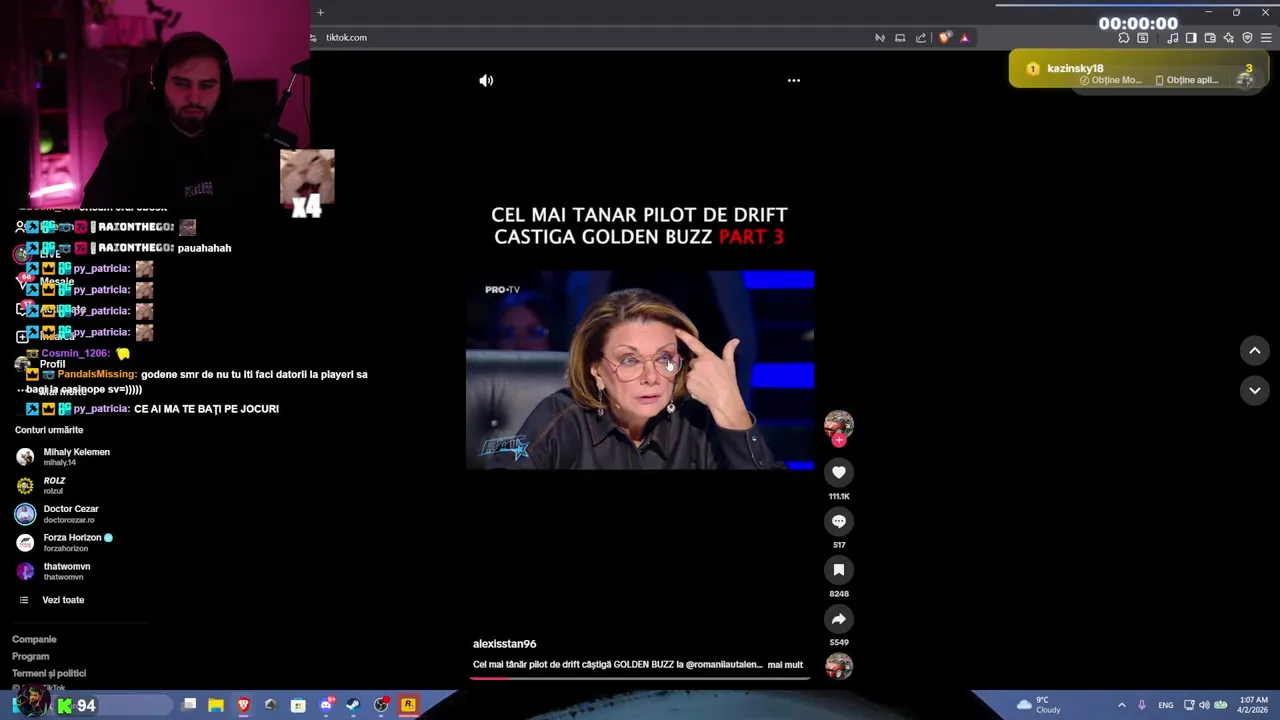Click the Cosmin_1206 chat username
Image resolution: width=1280 pixels, height=720 pixels.
[76, 353]
